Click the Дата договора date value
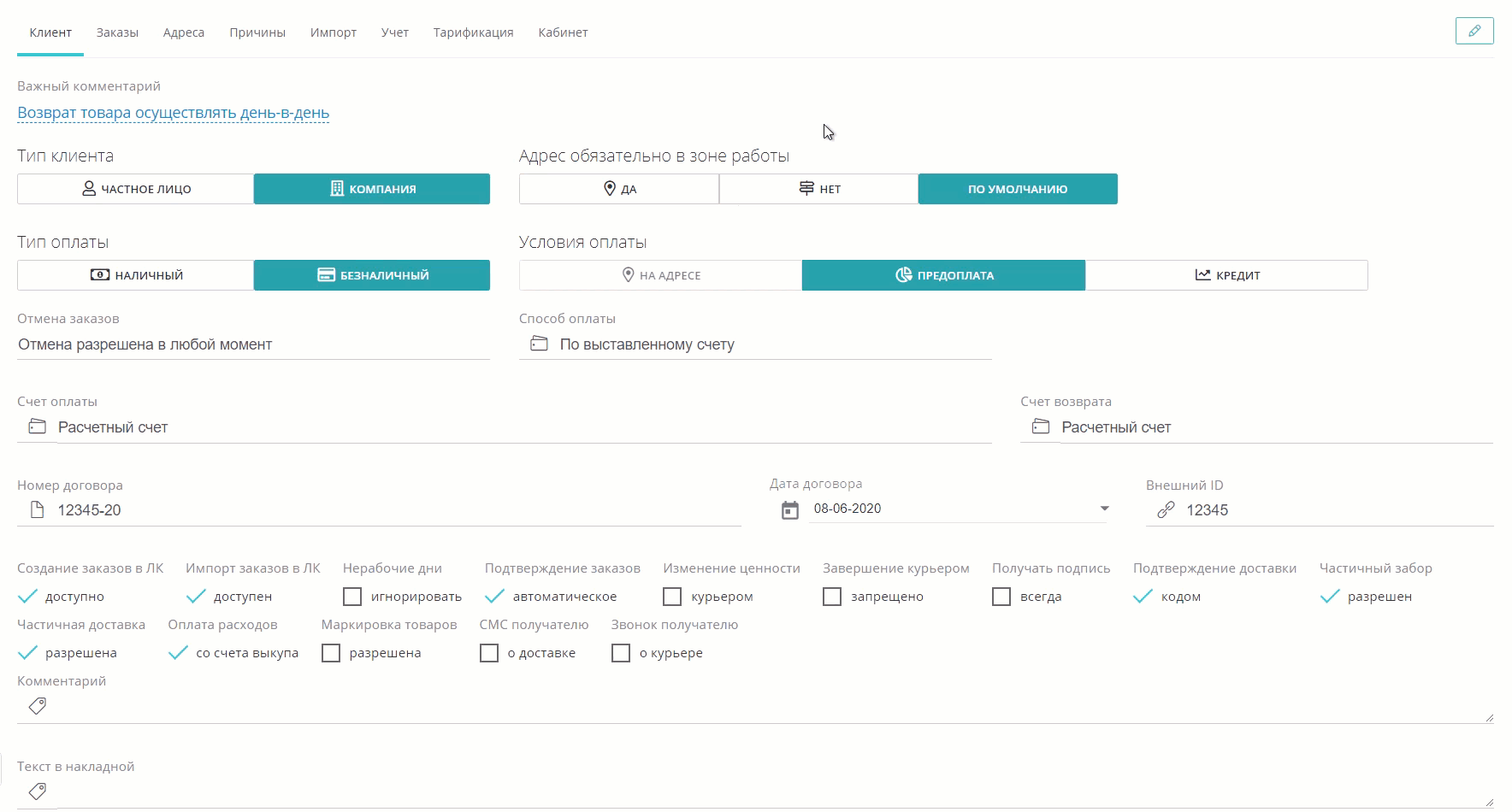Image resolution: width=1512 pixels, height=812 pixels. [x=848, y=509]
